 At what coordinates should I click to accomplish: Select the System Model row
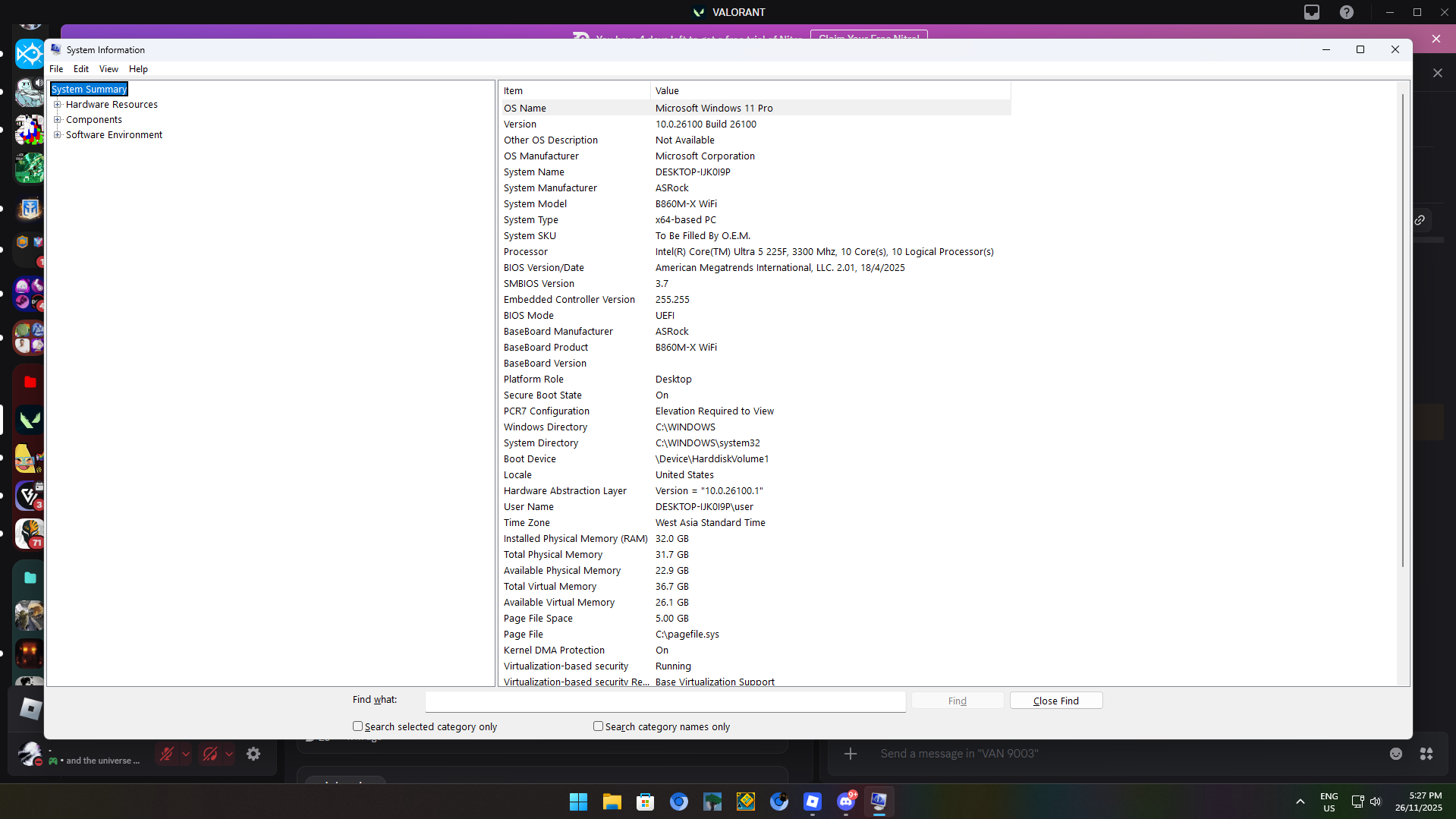point(756,204)
